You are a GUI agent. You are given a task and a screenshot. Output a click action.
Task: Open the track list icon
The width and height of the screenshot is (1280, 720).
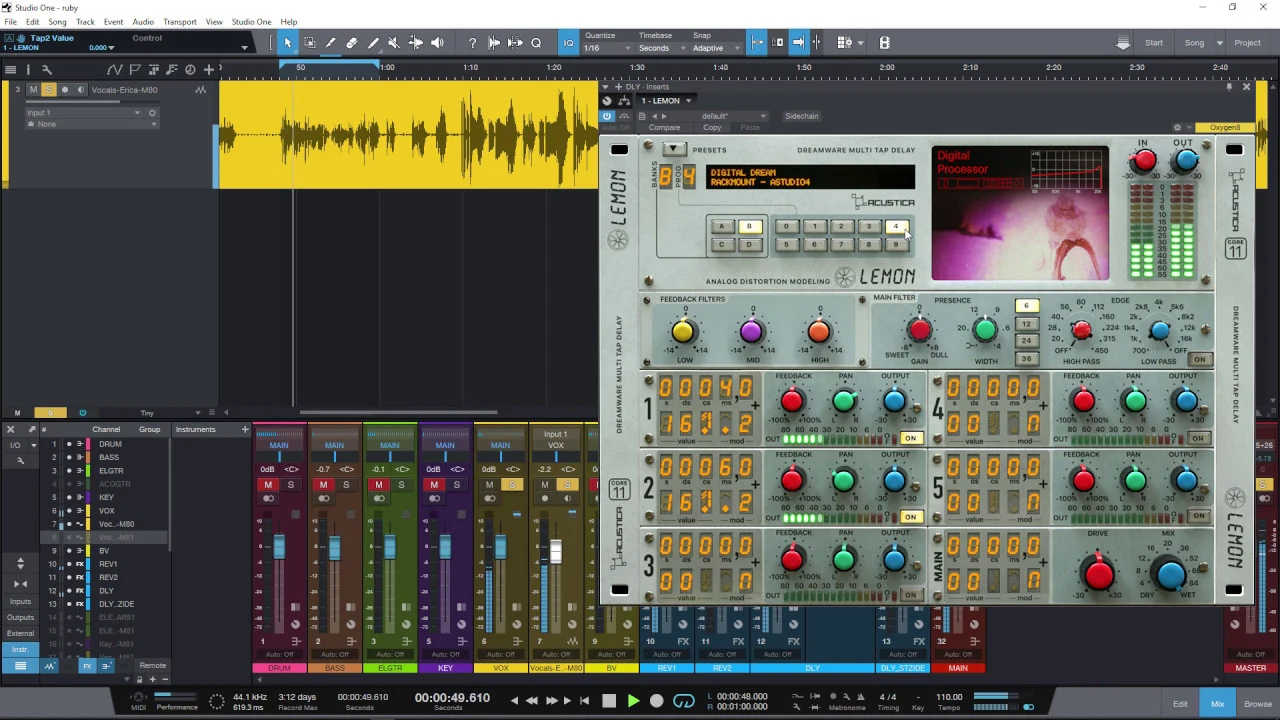(x=10, y=69)
